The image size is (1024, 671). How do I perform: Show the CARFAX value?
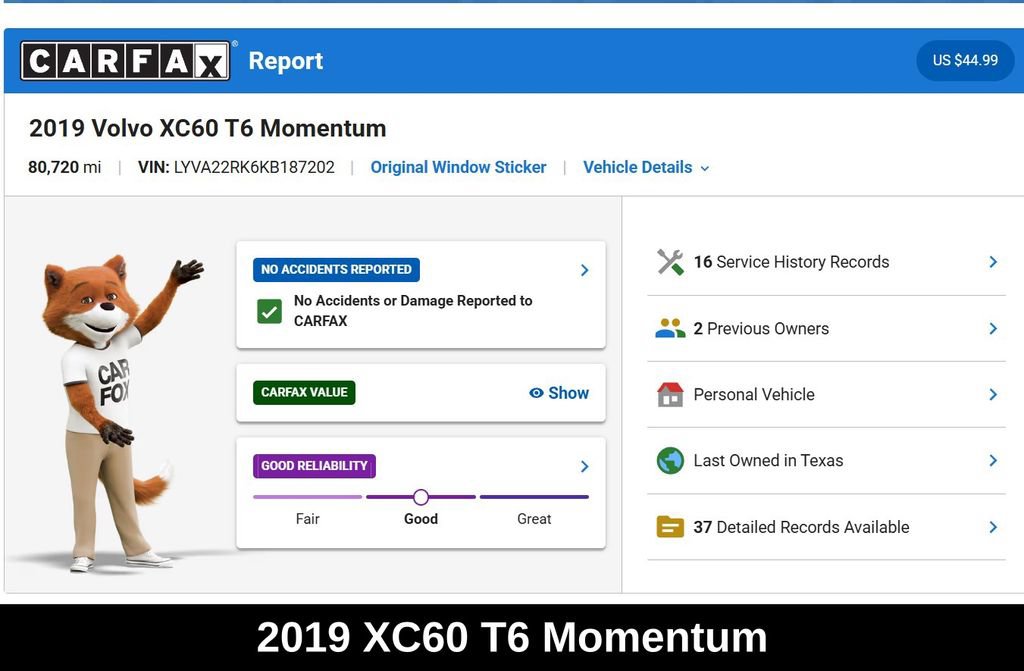(x=559, y=393)
